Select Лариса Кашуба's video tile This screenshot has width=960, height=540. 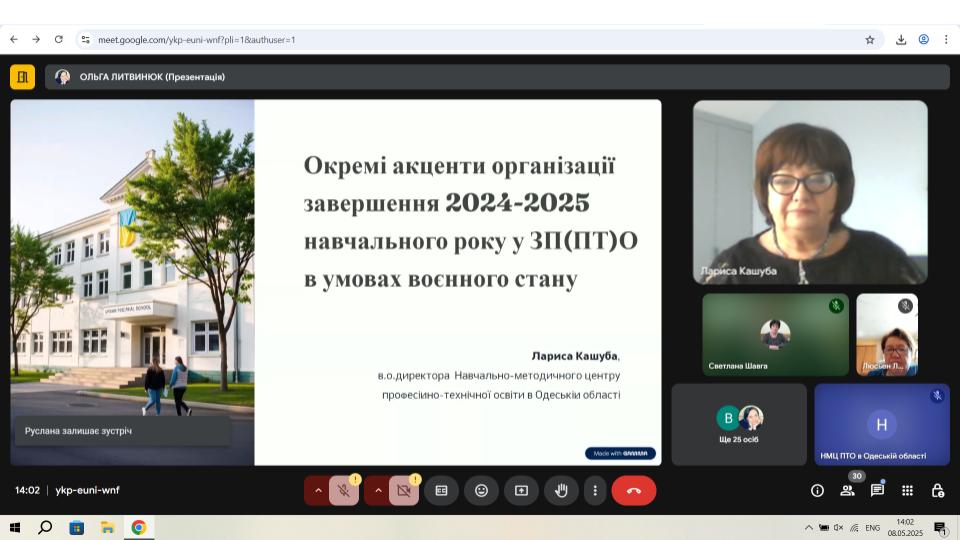point(810,192)
